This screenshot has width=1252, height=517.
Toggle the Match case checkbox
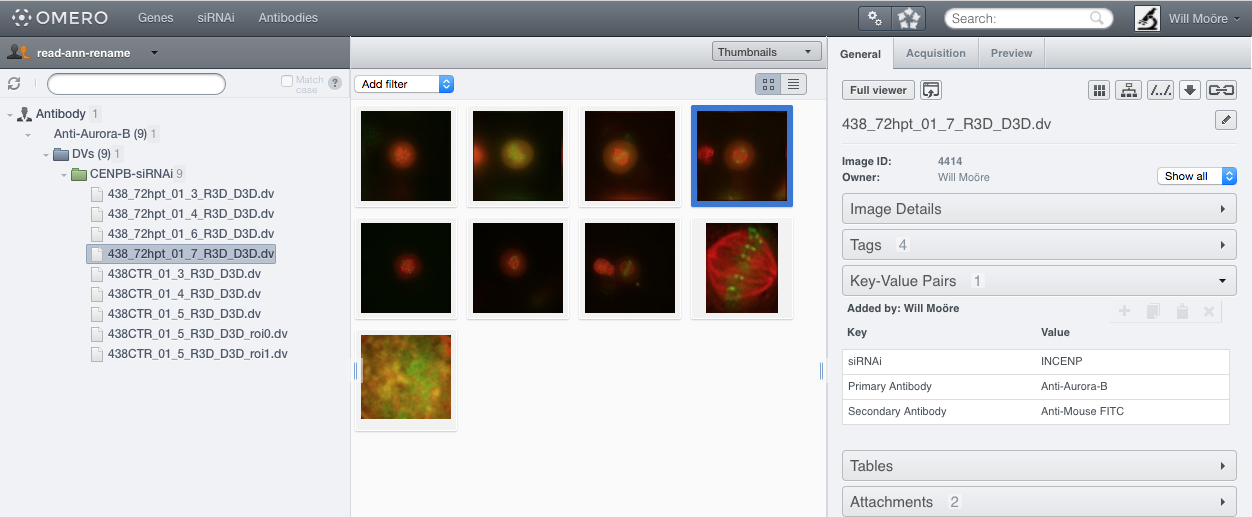pos(287,81)
